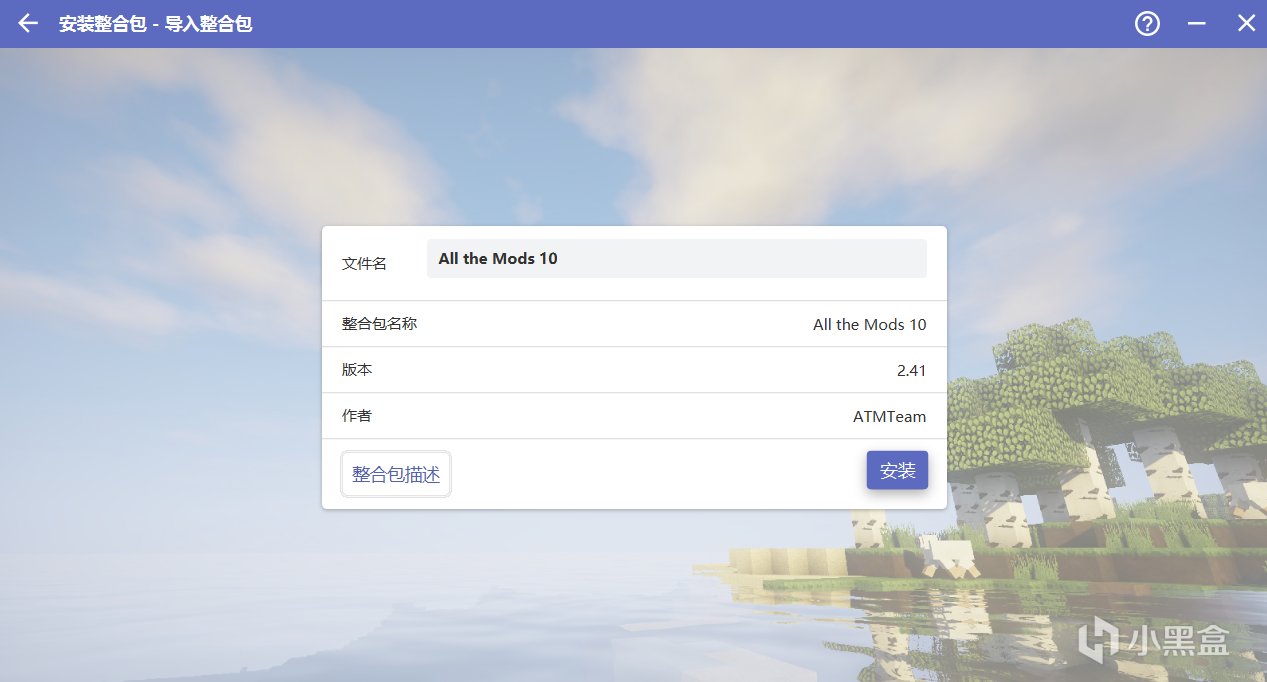The height and width of the screenshot is (682, 1267).
Task: Click the 安装 install button
Action: (897, 470)
